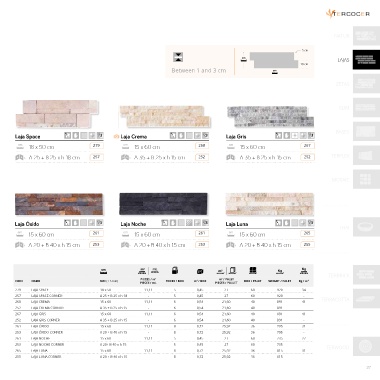
Task: Click the first usage icon beside Laja Gris
Action: (x=278, y=135)
